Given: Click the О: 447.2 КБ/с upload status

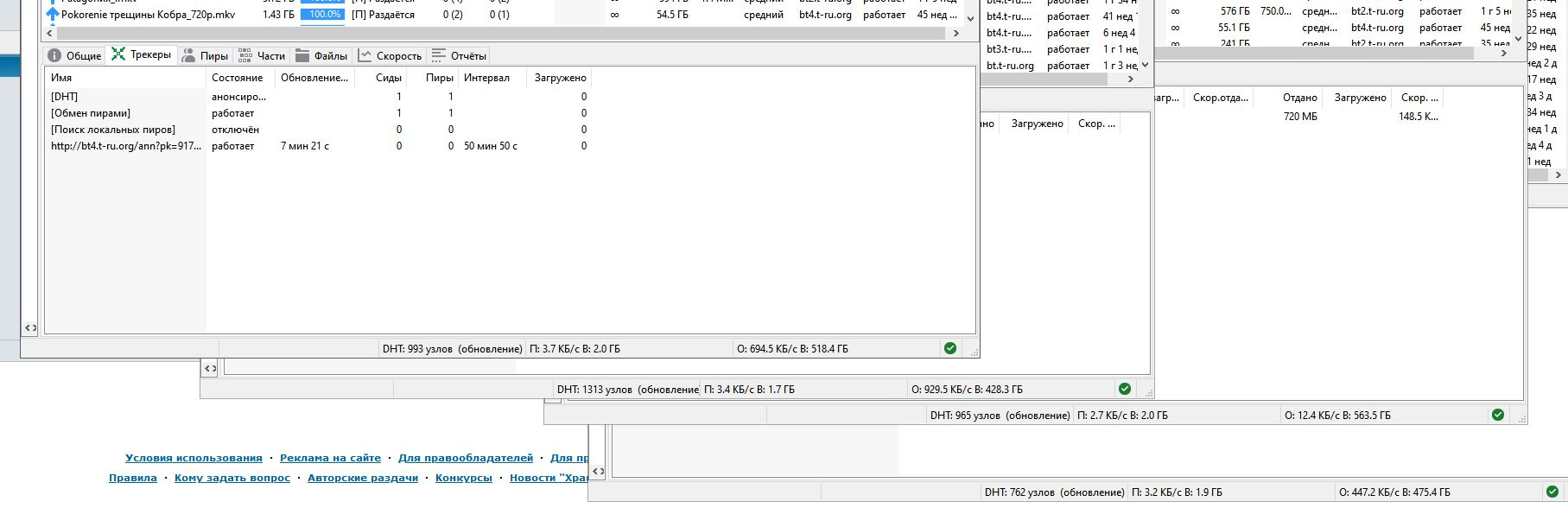Looking at the screenshot, I should [x=1394, y=492].
